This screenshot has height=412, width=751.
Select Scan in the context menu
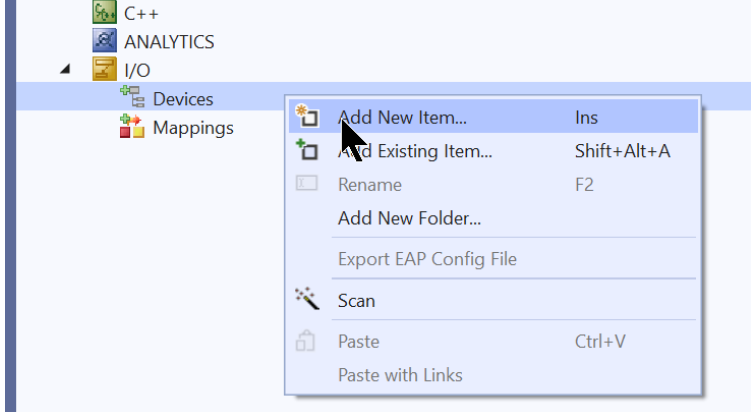coord(493,300)
